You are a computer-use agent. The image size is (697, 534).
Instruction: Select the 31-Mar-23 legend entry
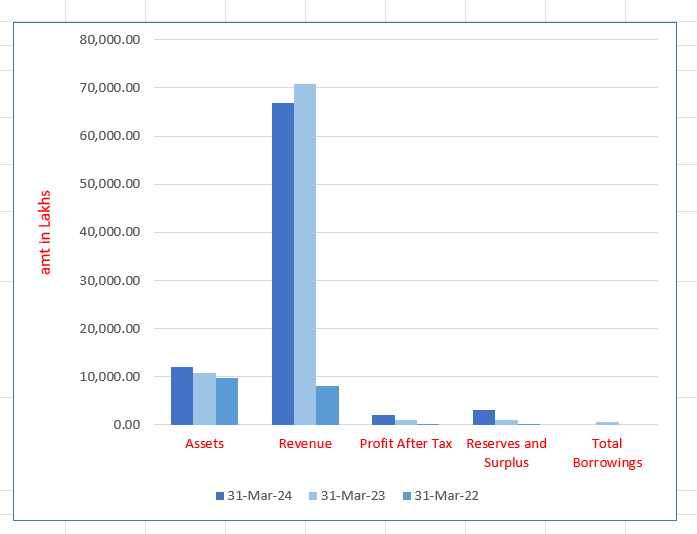(347, 496)
